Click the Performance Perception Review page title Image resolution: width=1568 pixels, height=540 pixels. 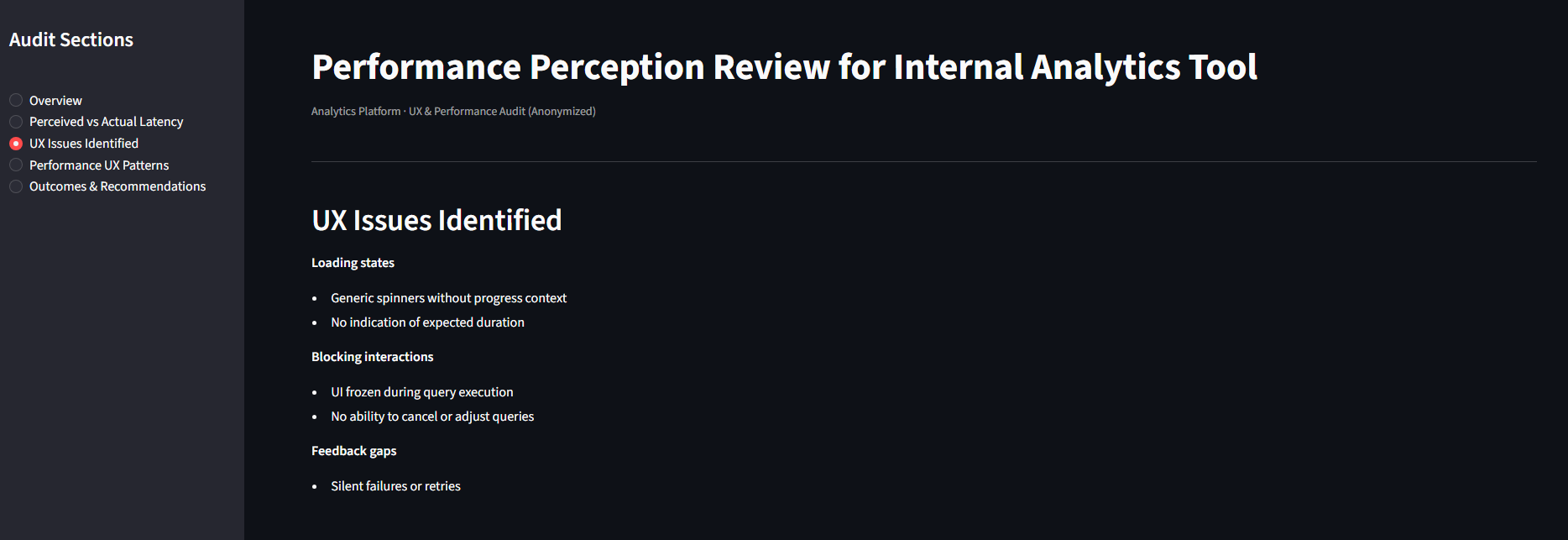(x=784, y=67)
